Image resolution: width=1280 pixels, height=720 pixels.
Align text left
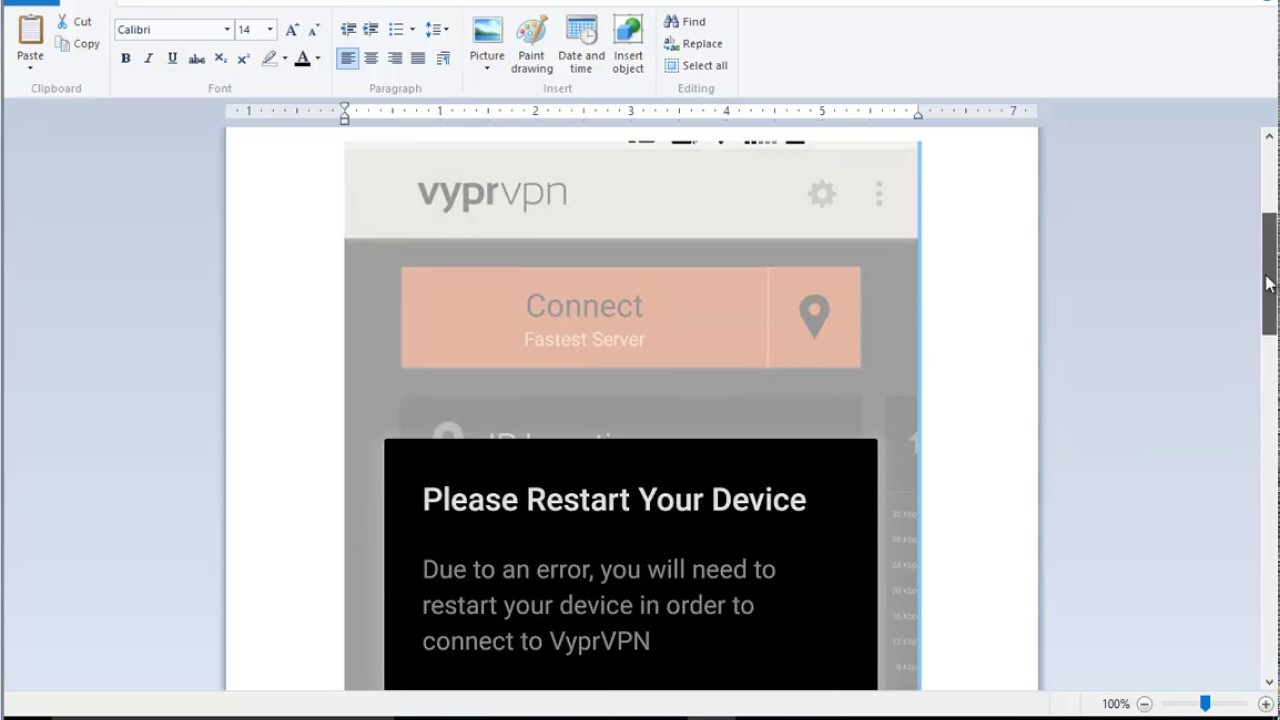click(x=347, y=59)
